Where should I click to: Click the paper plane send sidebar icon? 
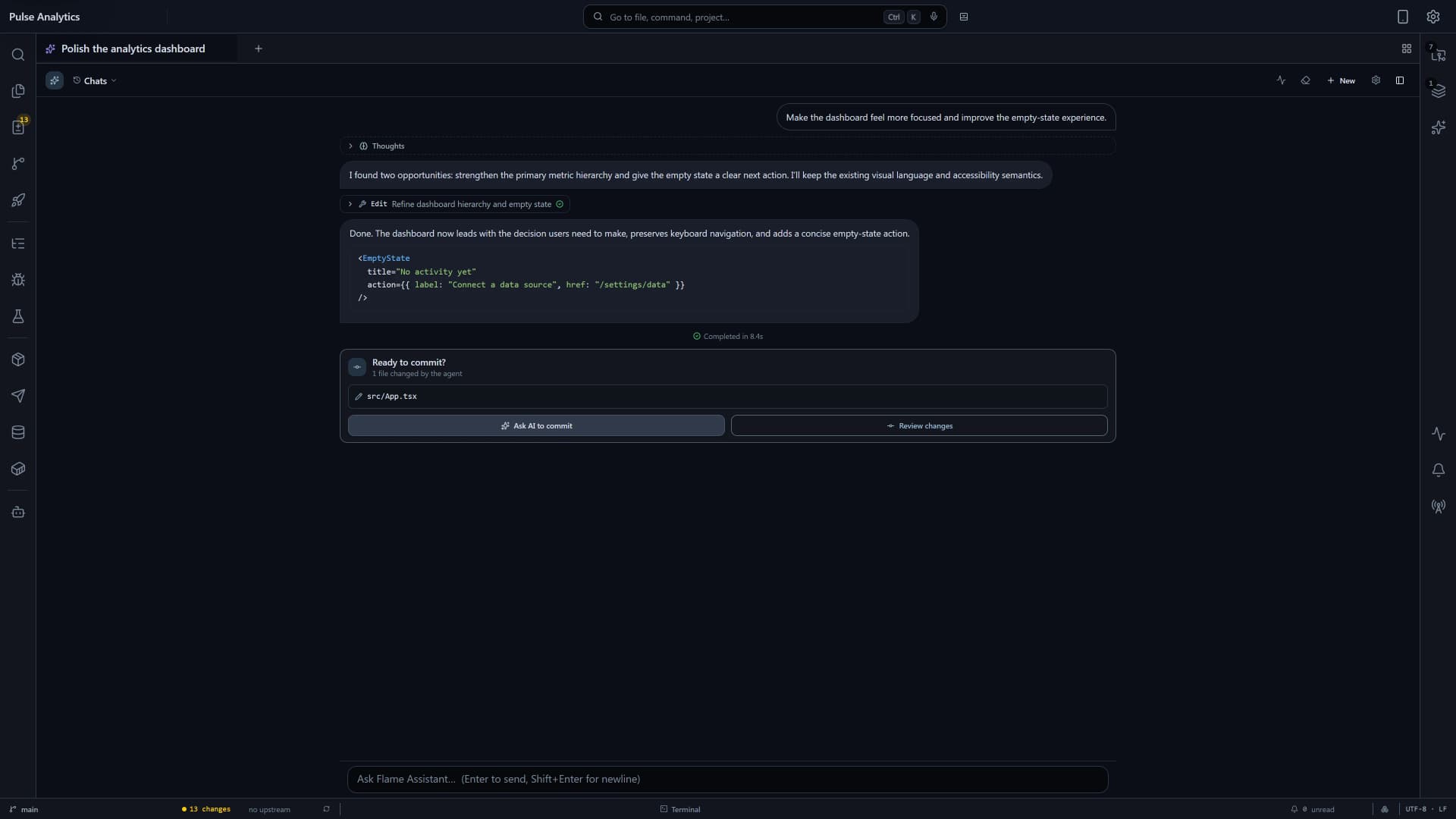(18, 396)
